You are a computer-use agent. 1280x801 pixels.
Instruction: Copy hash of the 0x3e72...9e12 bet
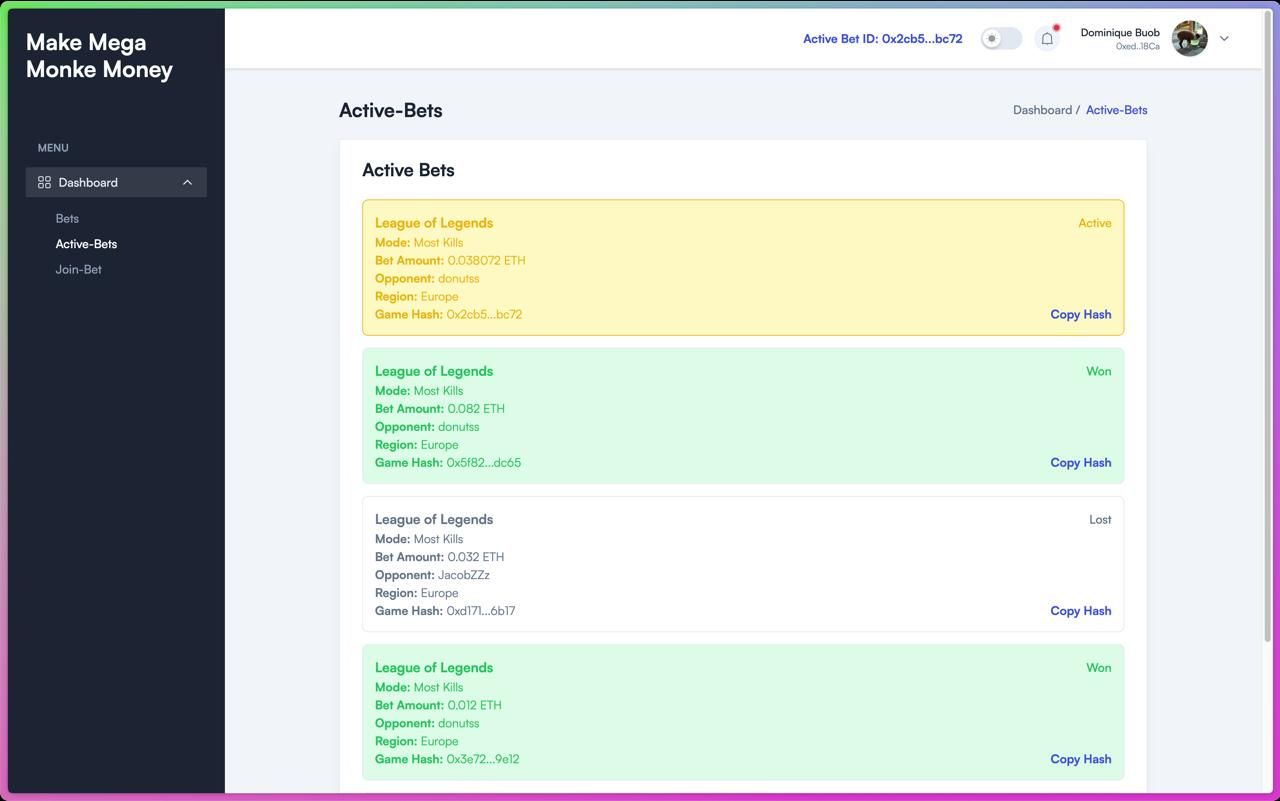click(x=1080, y=759)
